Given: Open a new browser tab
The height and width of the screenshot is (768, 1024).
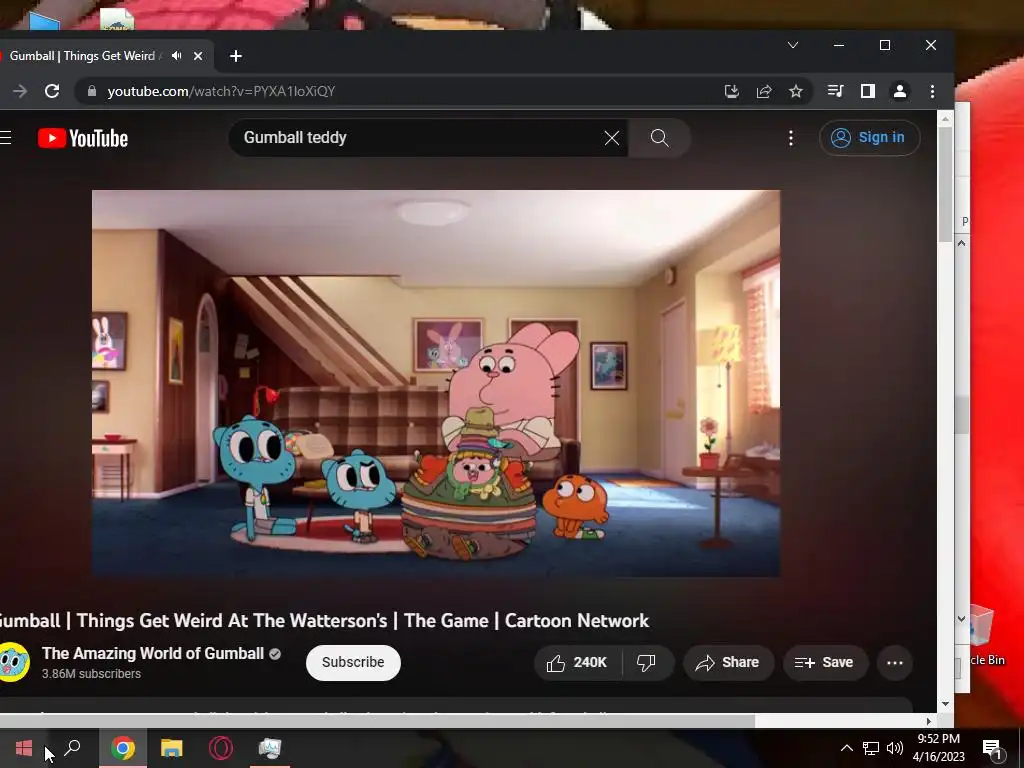Looking at the screenshot, I should click(x=236, y=56).
